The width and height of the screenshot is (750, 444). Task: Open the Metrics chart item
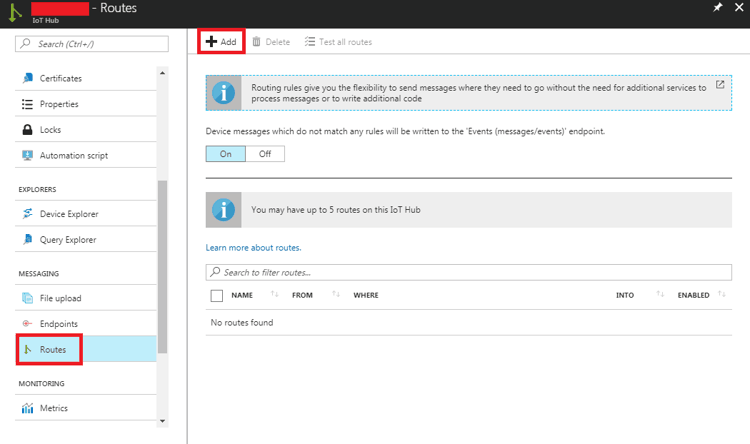[x=53, y=408]
